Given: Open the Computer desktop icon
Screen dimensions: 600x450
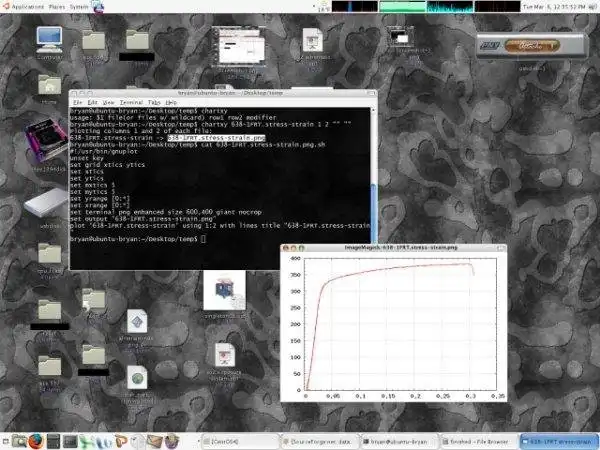Looking at the screenshot, I should 49,40.
